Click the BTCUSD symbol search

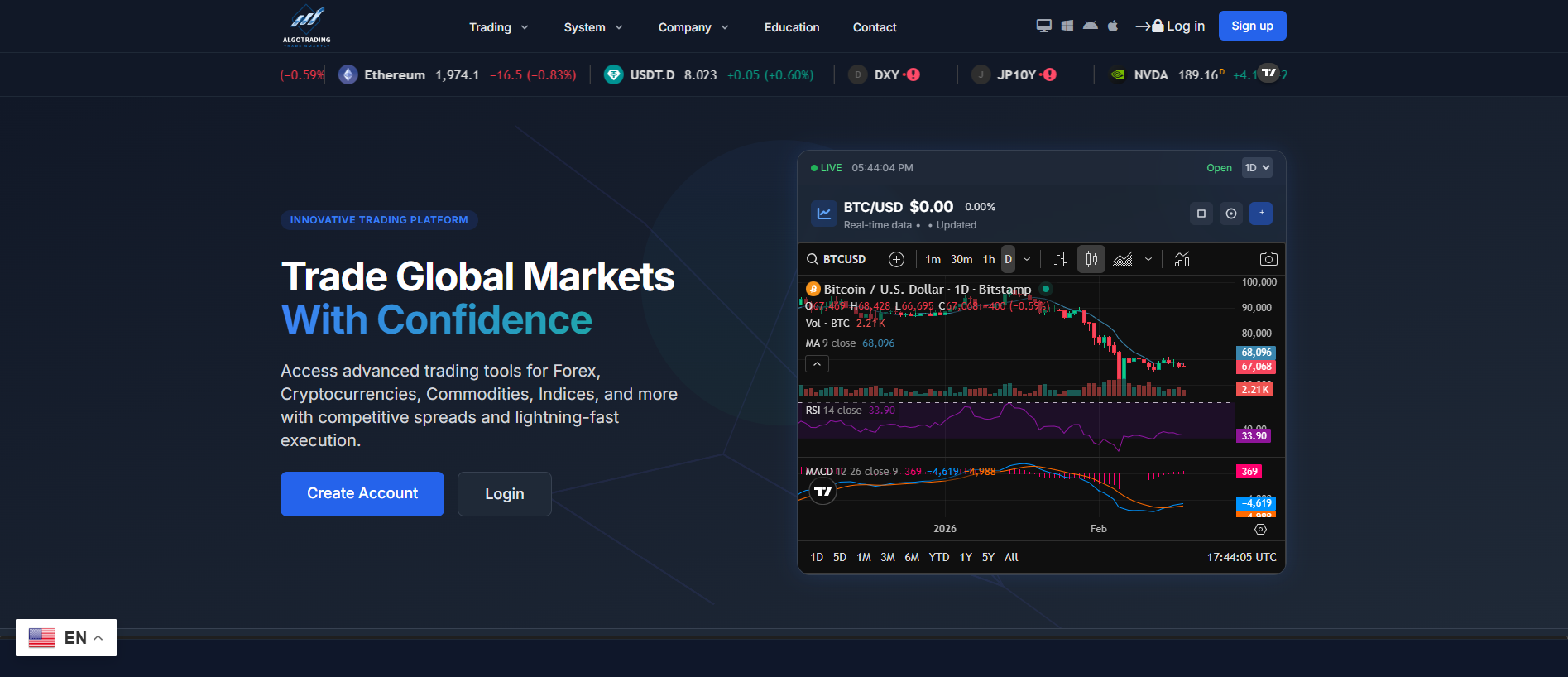click(837, 259)
